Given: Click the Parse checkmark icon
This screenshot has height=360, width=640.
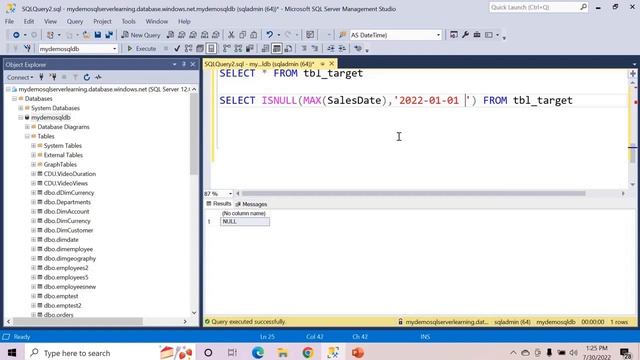Looking at the screenshot, I should click(x=177, y=49).
